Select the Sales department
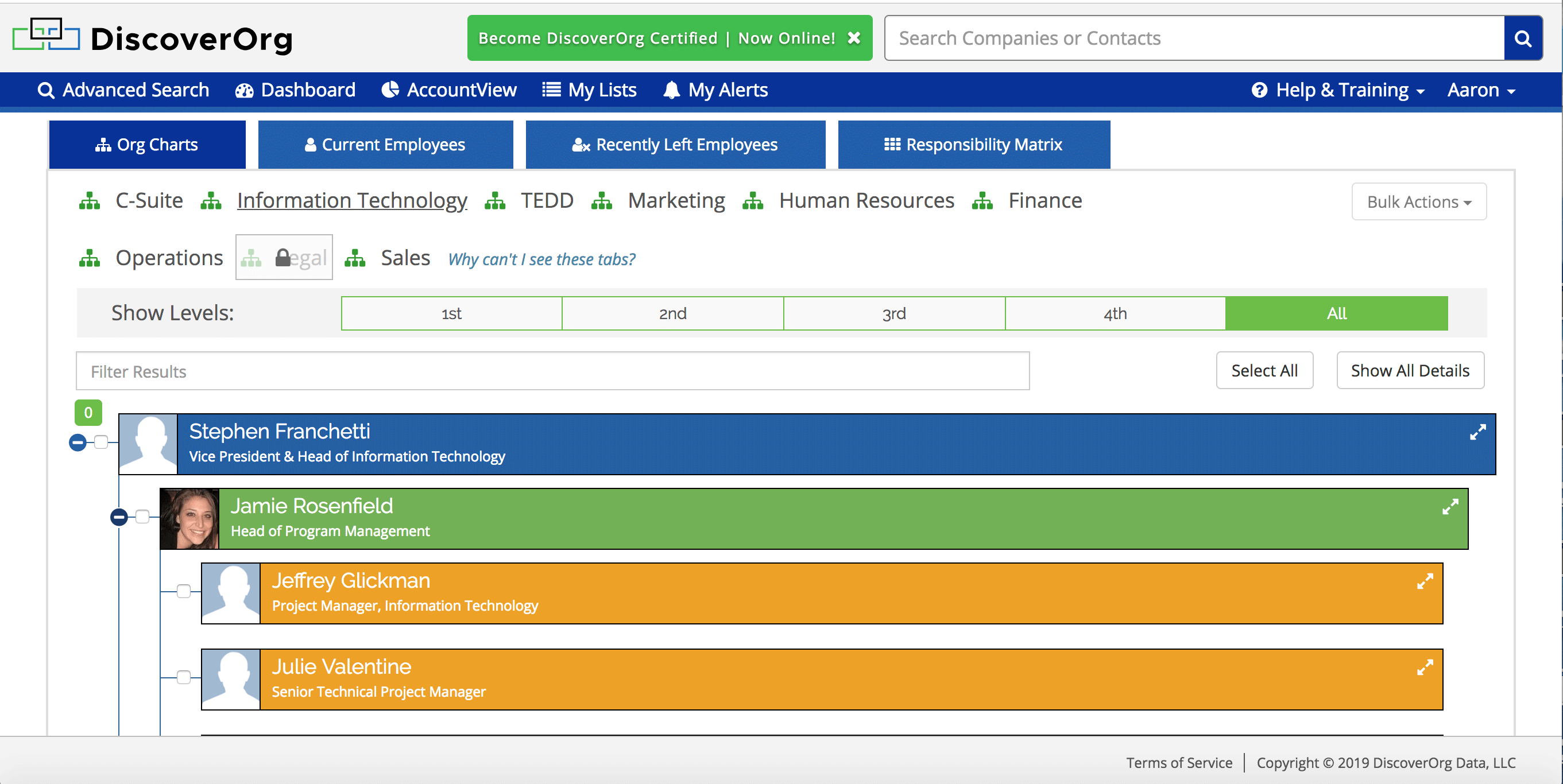Viewport: 1563px width, 784px height. point(405,258)
